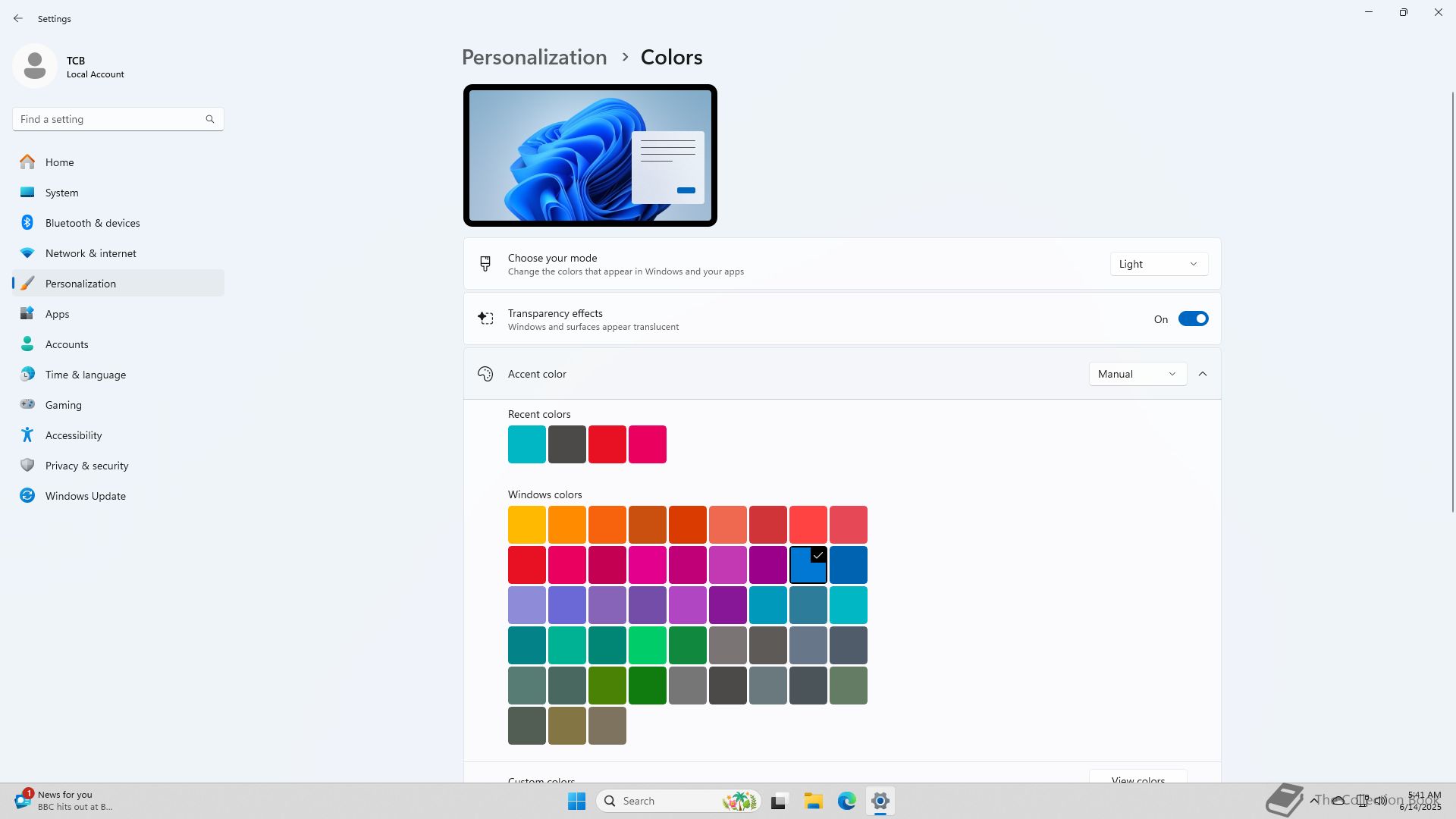This screenshot has width=1456, height=819.
Task: Collapse the Accent color section
Action: tap(1203, 374)
